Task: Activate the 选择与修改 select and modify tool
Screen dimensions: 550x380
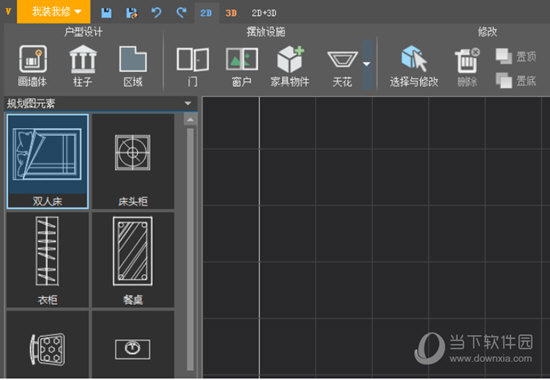Action: coord(414,67)
